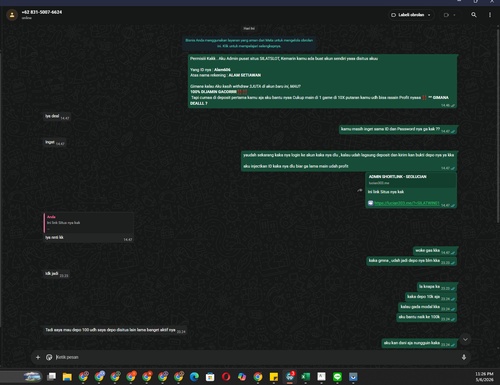Viewport: 500px width, 385px height.
Task: Jump to quoted message 'Ini link Situs nya kak'
Action: click(x=89, y=223)
